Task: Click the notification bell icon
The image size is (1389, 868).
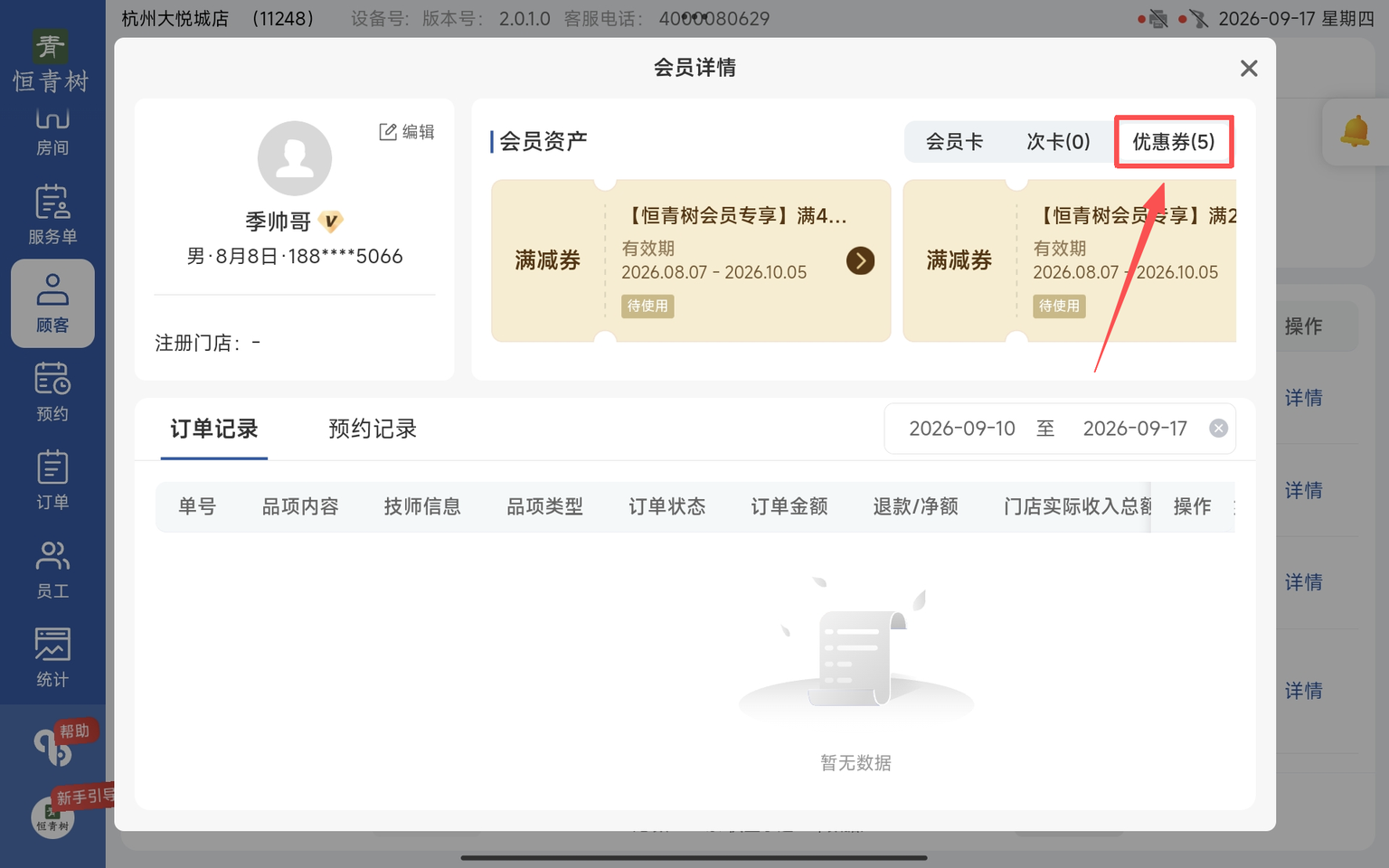Action: [x=1355, y=132]
